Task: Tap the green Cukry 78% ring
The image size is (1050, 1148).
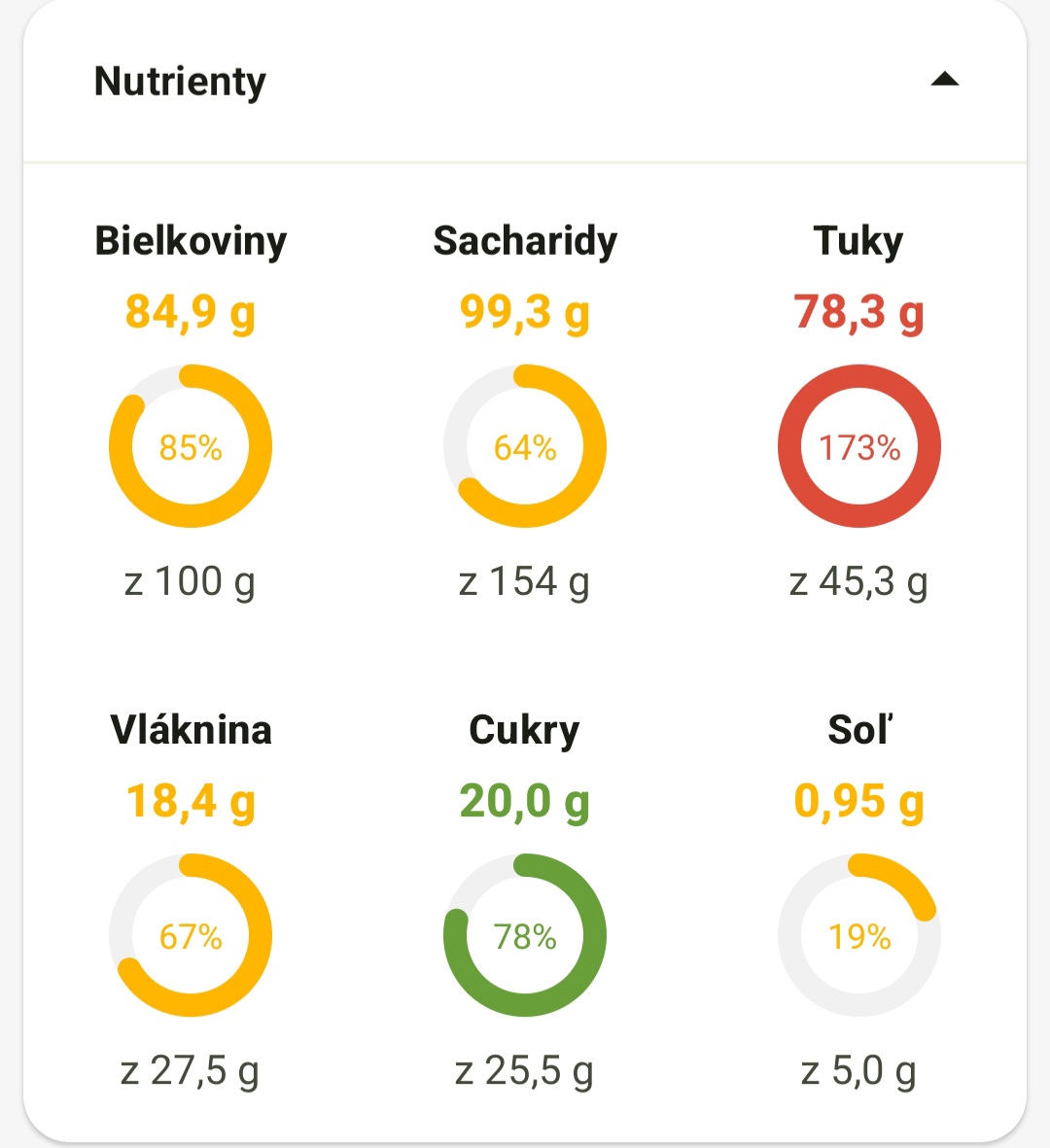Action: tap(525, 936)
